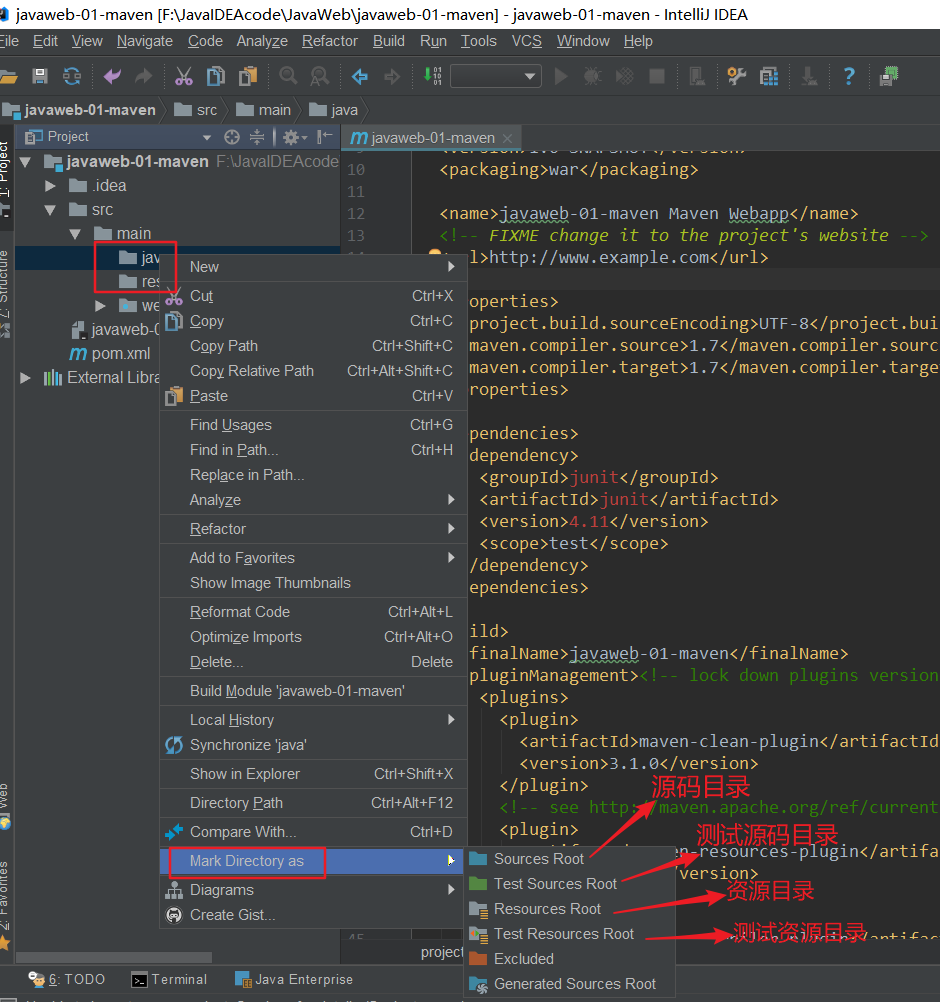Open Project Structure from the toolbar
Viewport: 940px width, 1002px height.
point(768,76)
